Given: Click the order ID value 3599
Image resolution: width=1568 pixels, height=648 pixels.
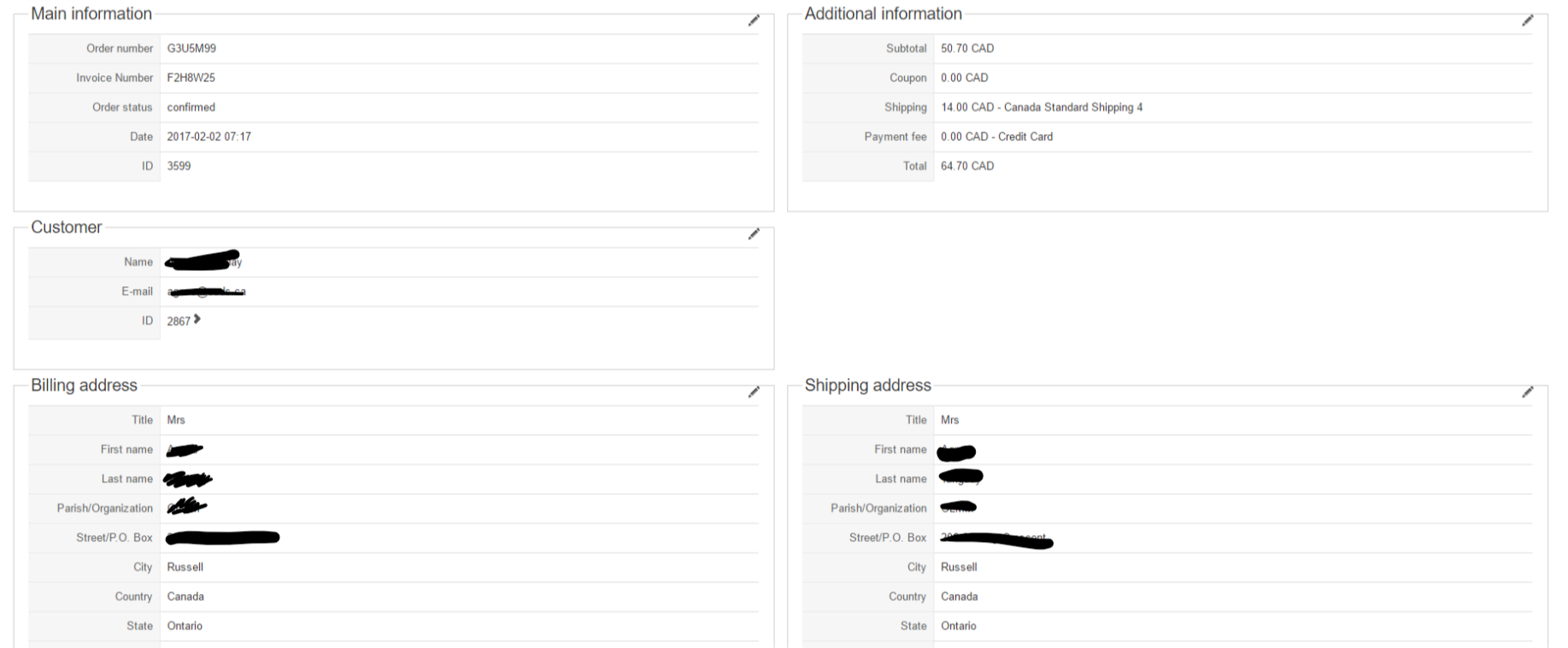Looking at the screenshot, I should tap(179, 166).
